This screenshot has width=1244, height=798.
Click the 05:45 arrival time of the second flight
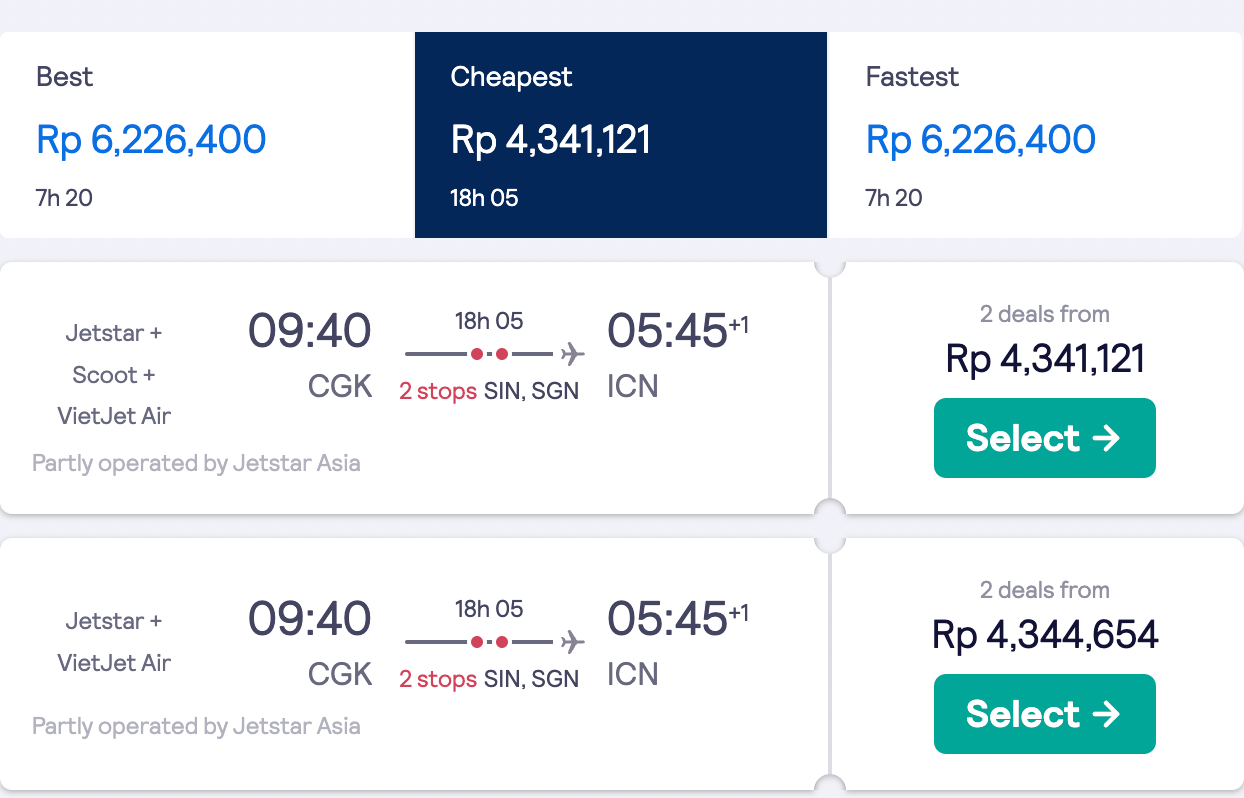[667, 620]
